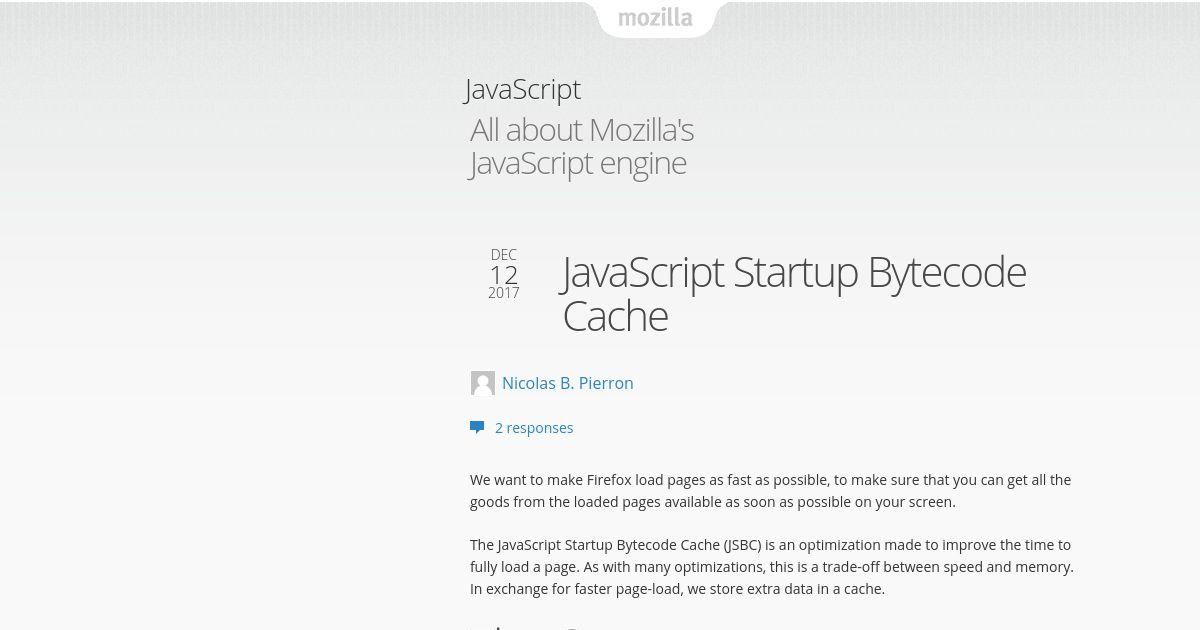The image size is (1200, 630).
Task: Click the '(JSBC)' abbreviation in the paragraph
Action: 743,545
